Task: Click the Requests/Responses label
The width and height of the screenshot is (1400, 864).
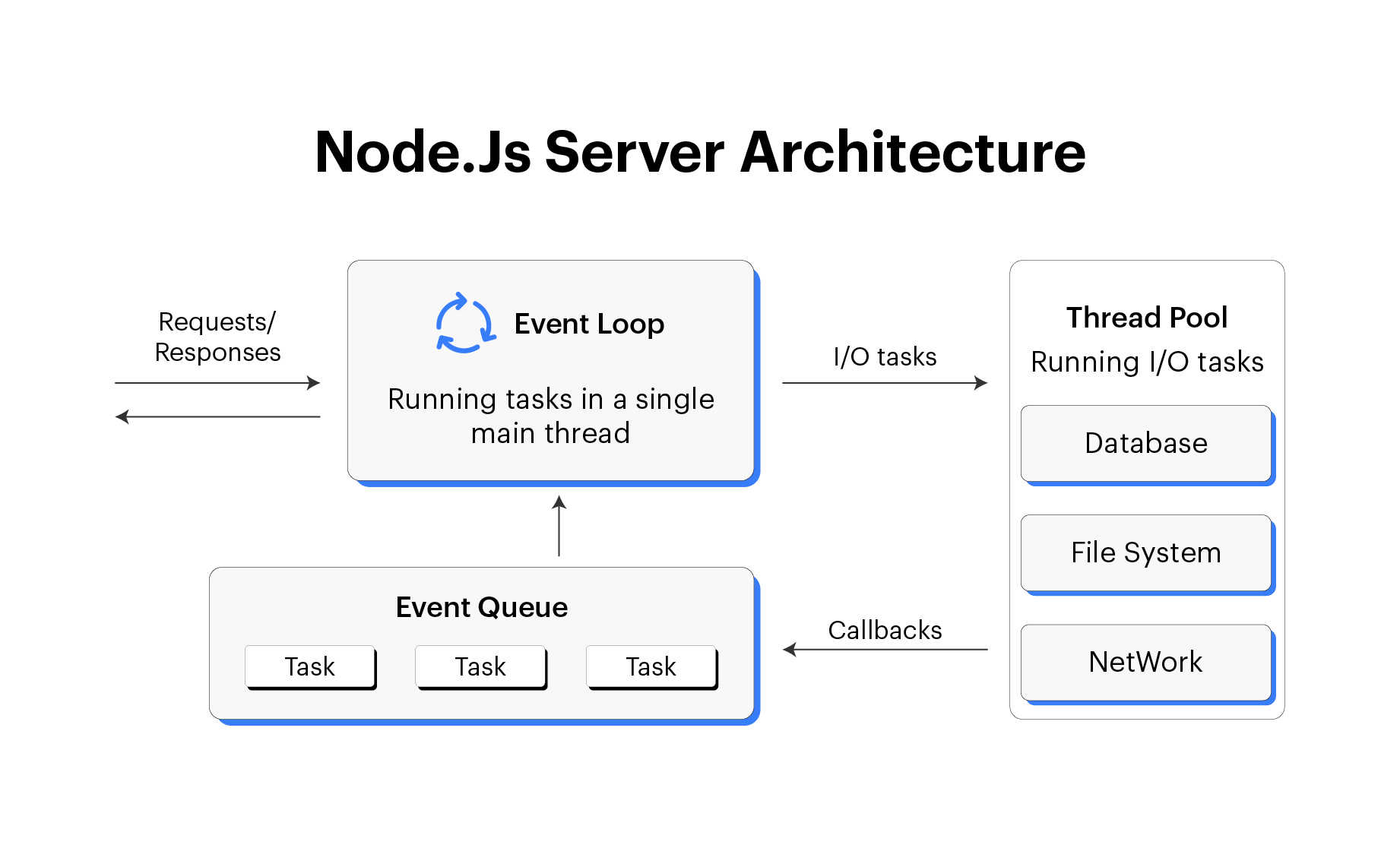Action: [218, 337]
